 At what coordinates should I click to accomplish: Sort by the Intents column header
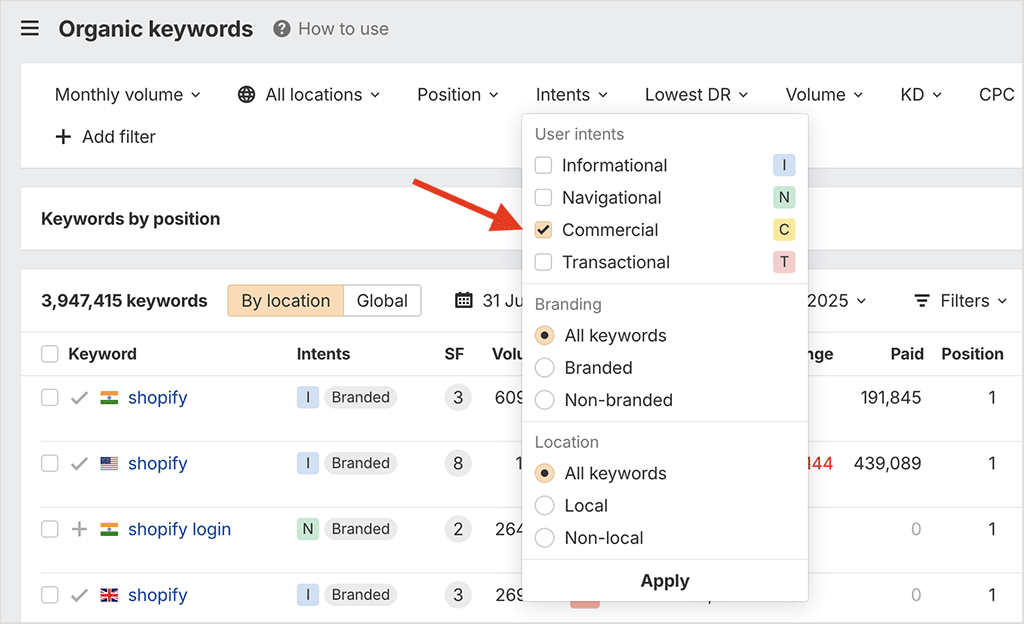[323, 354]
